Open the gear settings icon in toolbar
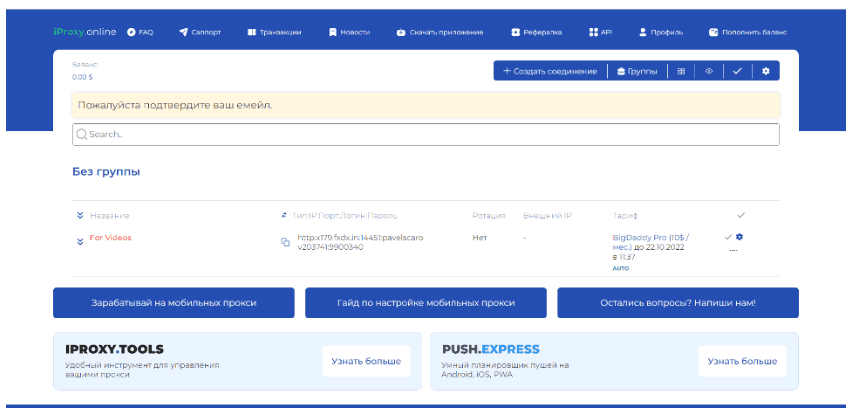 coord(766,71)
